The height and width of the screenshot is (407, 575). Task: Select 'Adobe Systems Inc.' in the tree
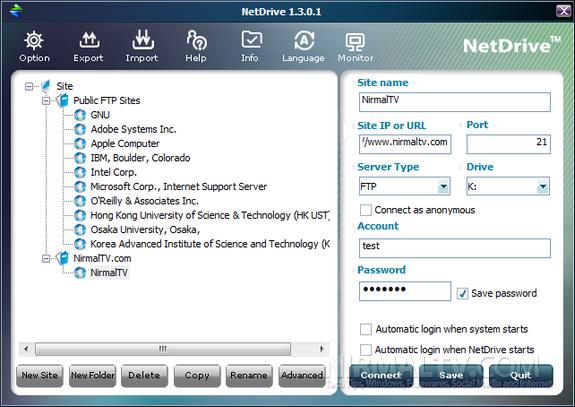pos(133,129)
